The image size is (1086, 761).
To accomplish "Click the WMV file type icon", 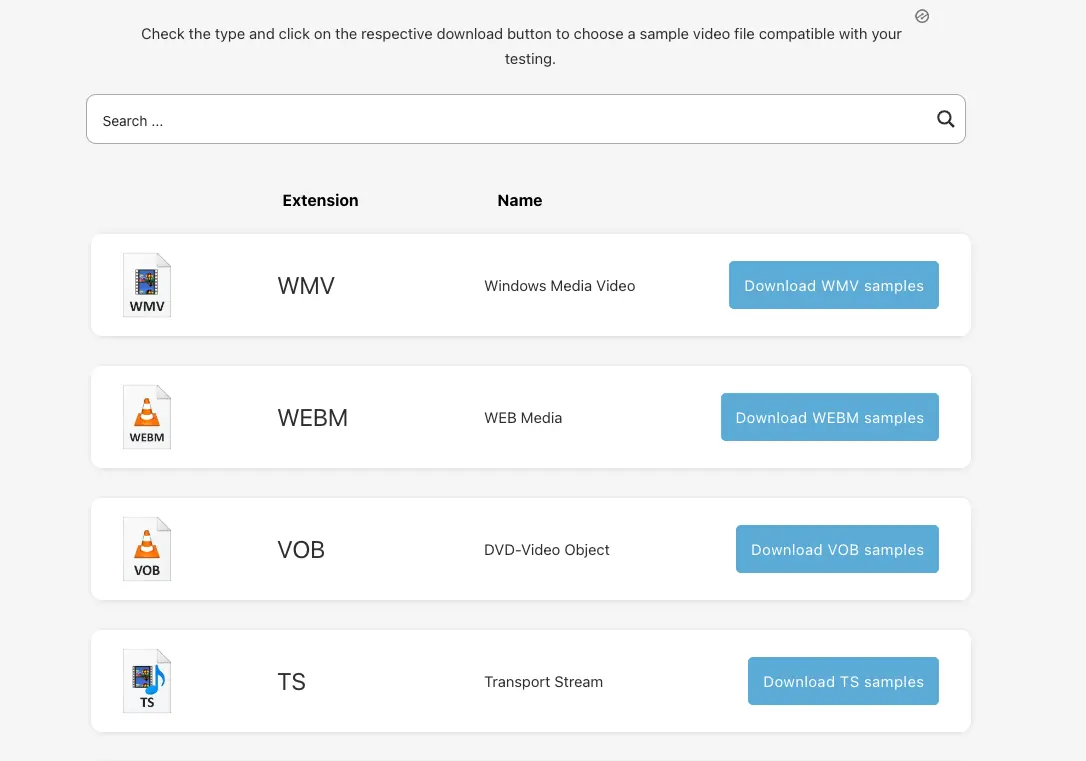I will (147, 285).
